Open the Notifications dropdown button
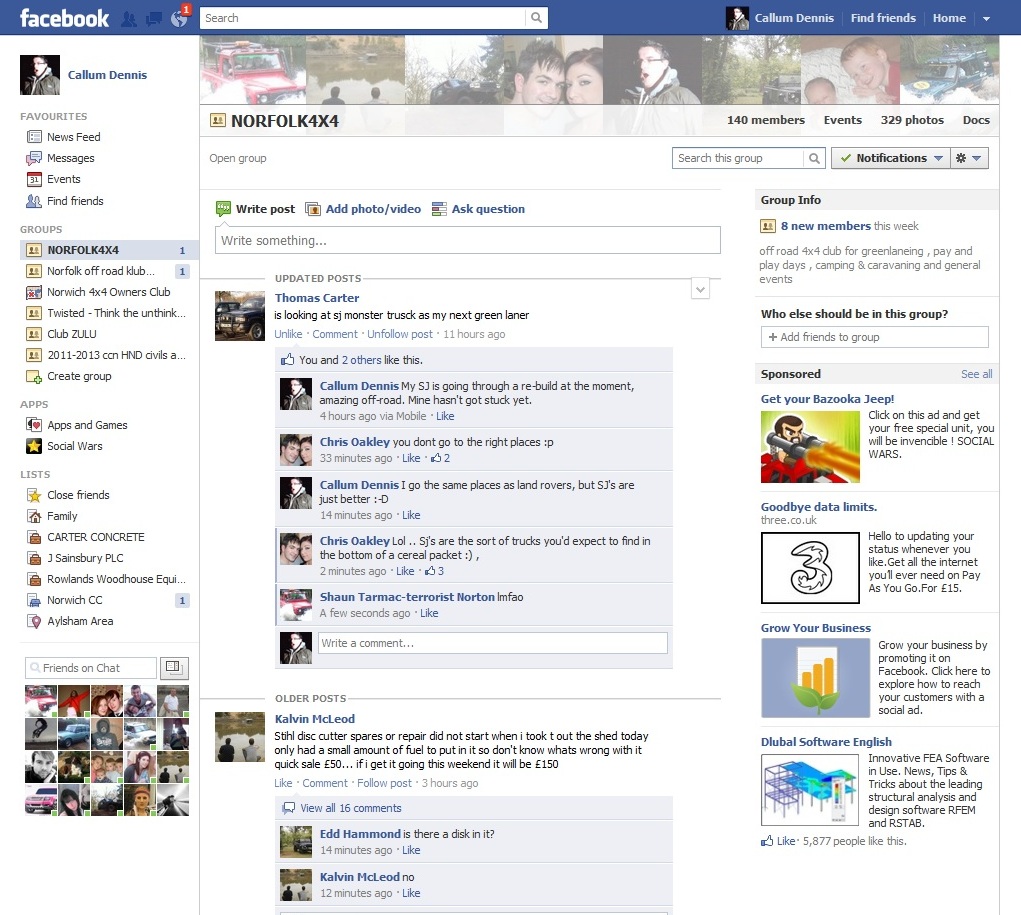 [x=890, y=158]
